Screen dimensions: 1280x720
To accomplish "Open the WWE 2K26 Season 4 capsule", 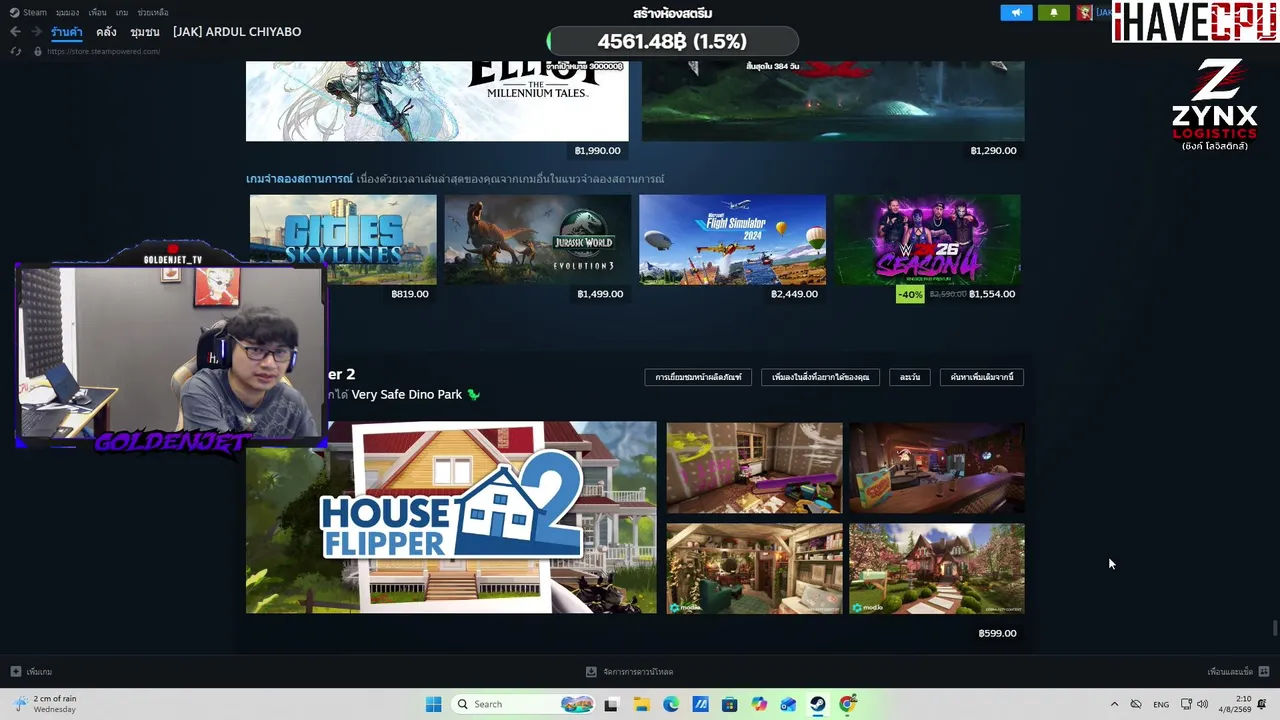I will (927, 240).
